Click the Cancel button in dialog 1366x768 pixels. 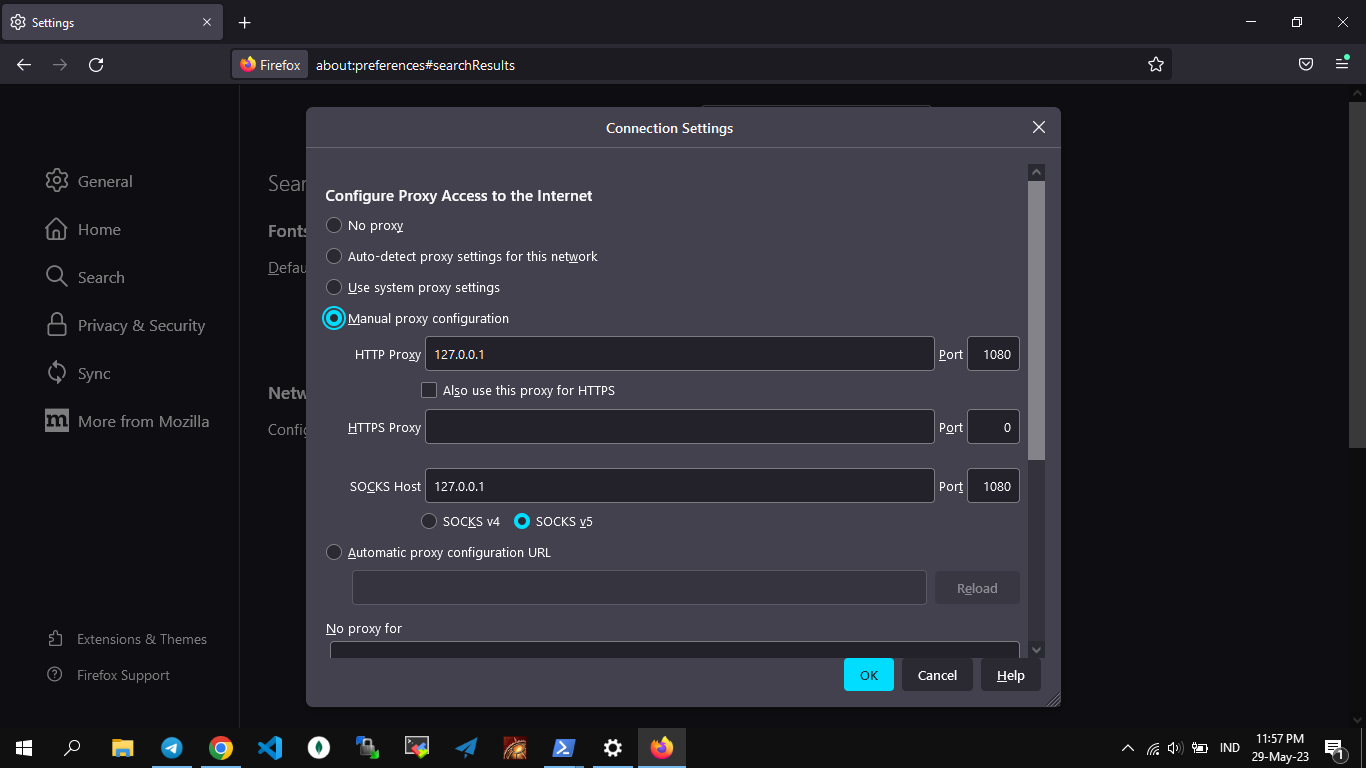coord(937,675)
